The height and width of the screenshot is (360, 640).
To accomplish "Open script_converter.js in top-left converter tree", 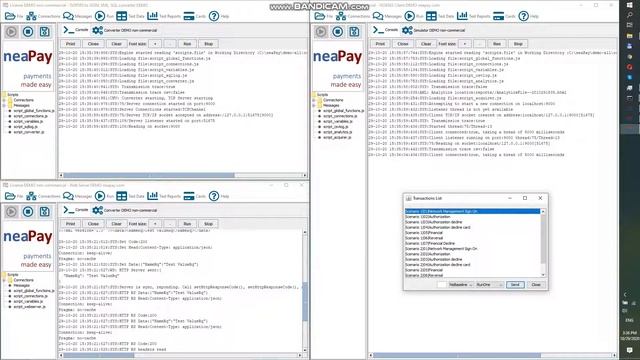I will click(x=29, y=132).
